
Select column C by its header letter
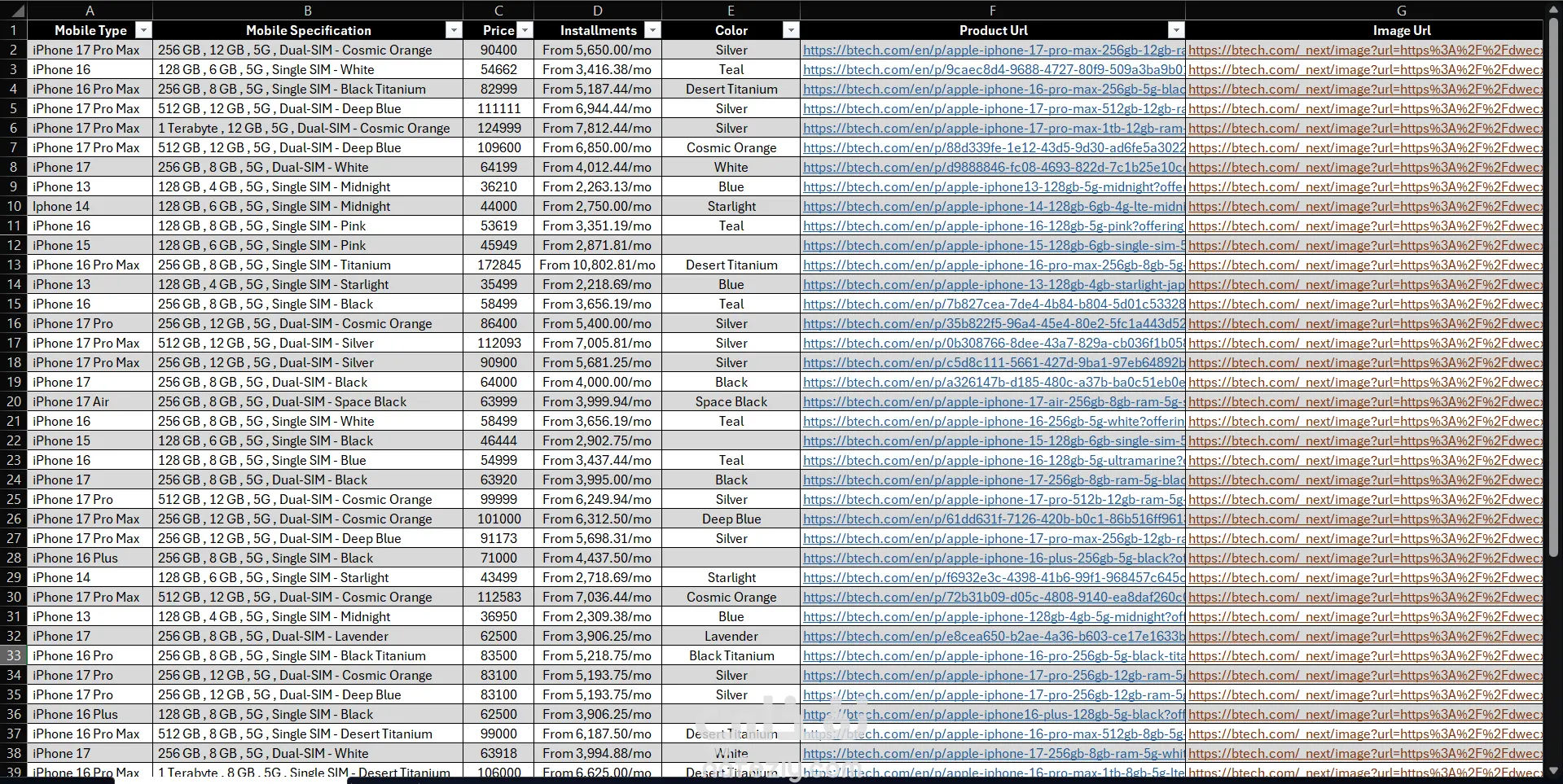[x=498, y=11]
